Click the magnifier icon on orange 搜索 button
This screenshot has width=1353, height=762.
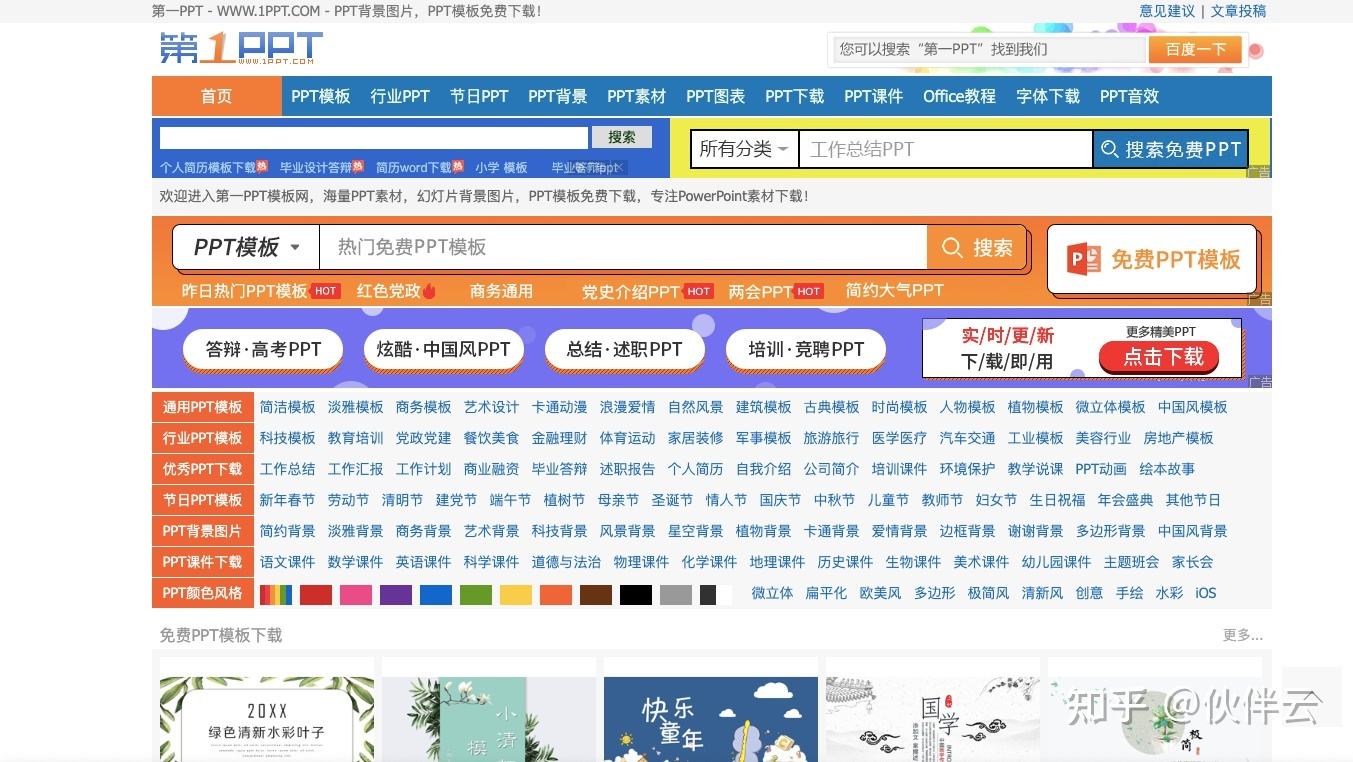tap(953, 248)
